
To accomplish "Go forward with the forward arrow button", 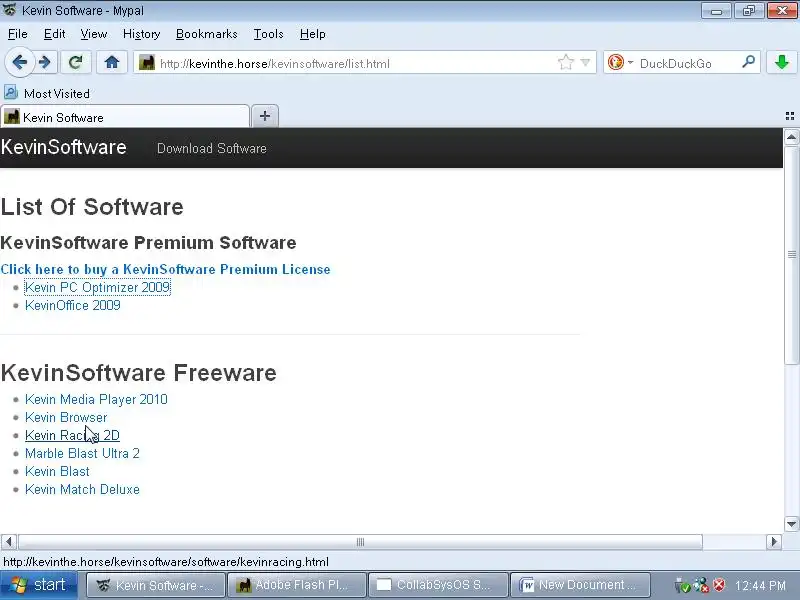I will 45,63.
